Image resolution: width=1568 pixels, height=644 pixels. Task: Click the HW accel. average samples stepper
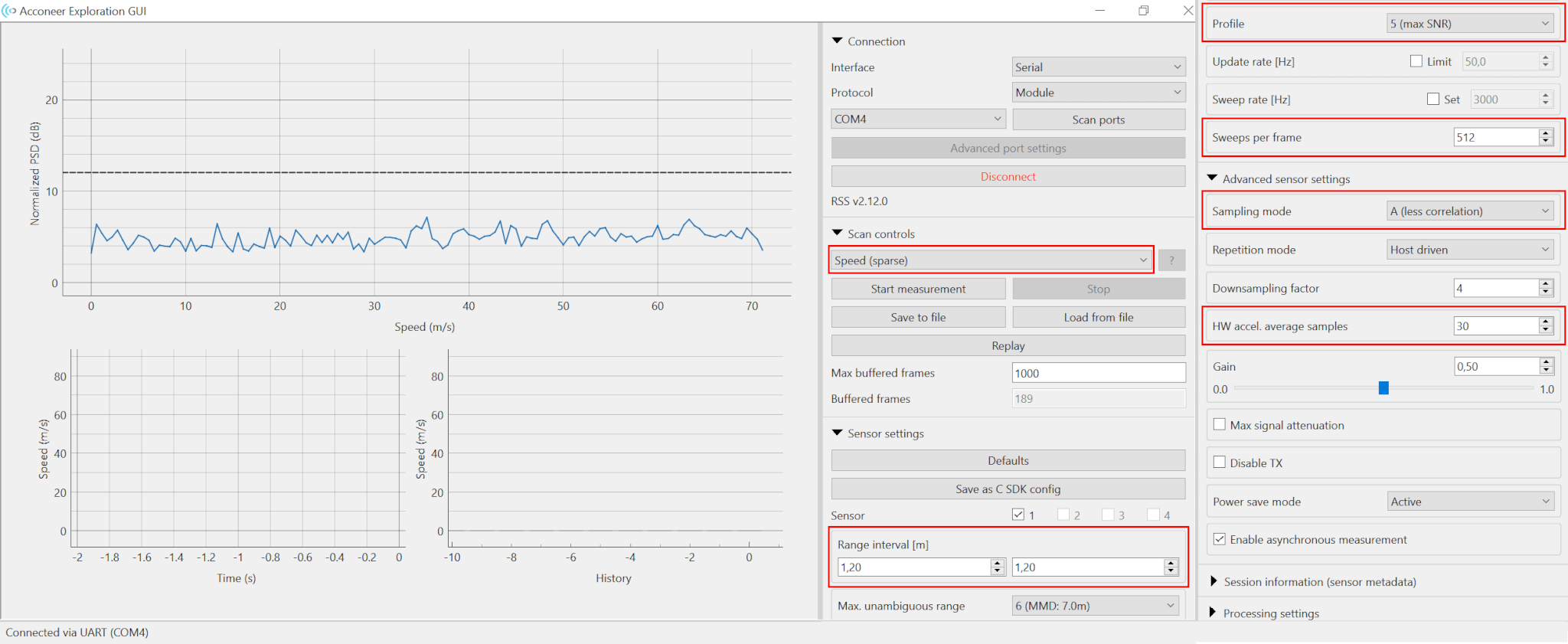[1546, 325]
